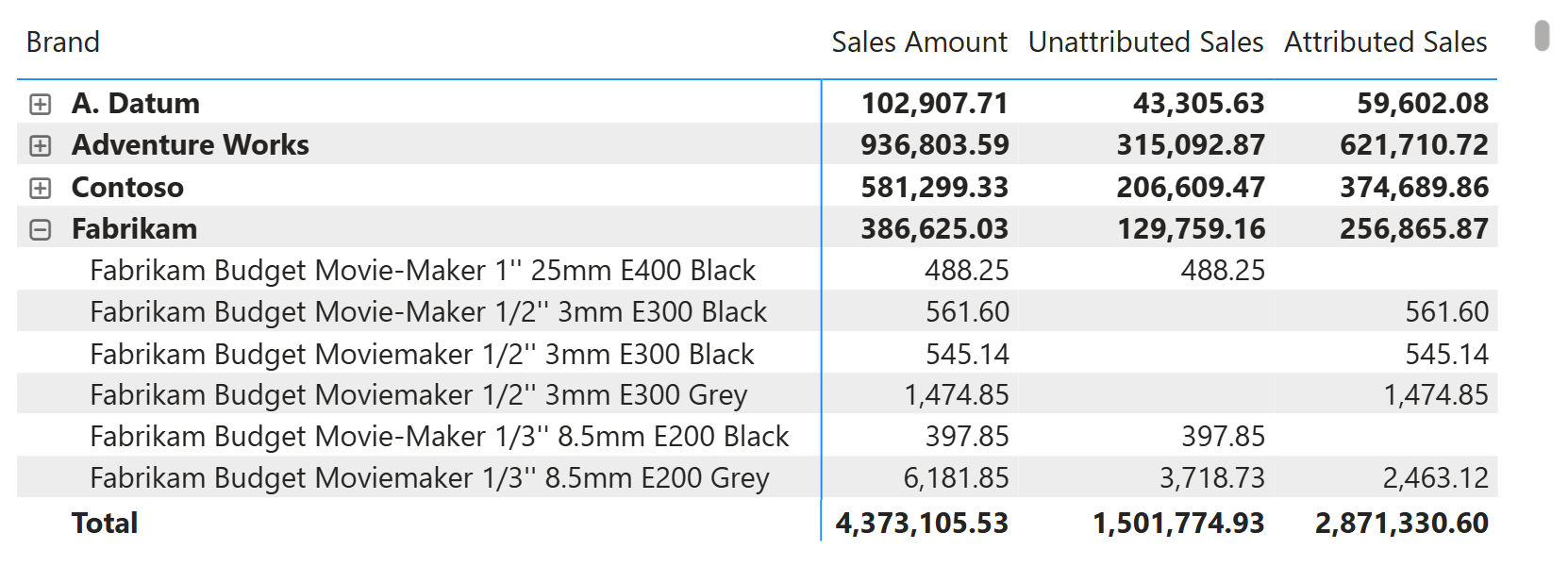The height and width of the screenshot is (566, 1568).
Task: Select Fabrikam Budget Movie-Maker 1'' 25mm E400 Black
Action: pyautogui.click(x=422, y=271)
